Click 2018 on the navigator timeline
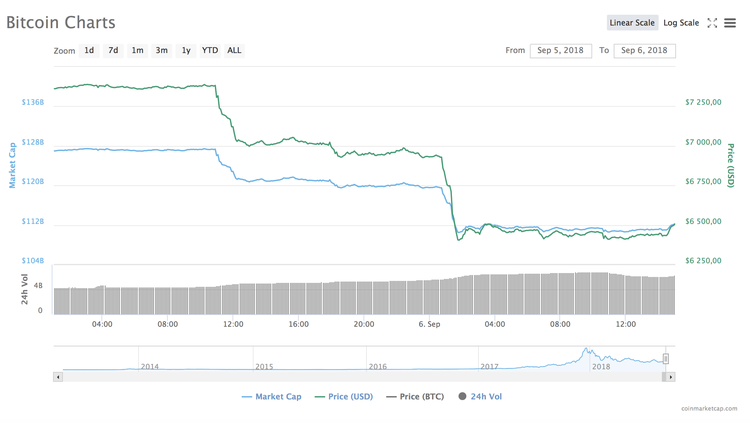Image resolution: width=750 pixels, height=423 pixels. click(601, 367)
